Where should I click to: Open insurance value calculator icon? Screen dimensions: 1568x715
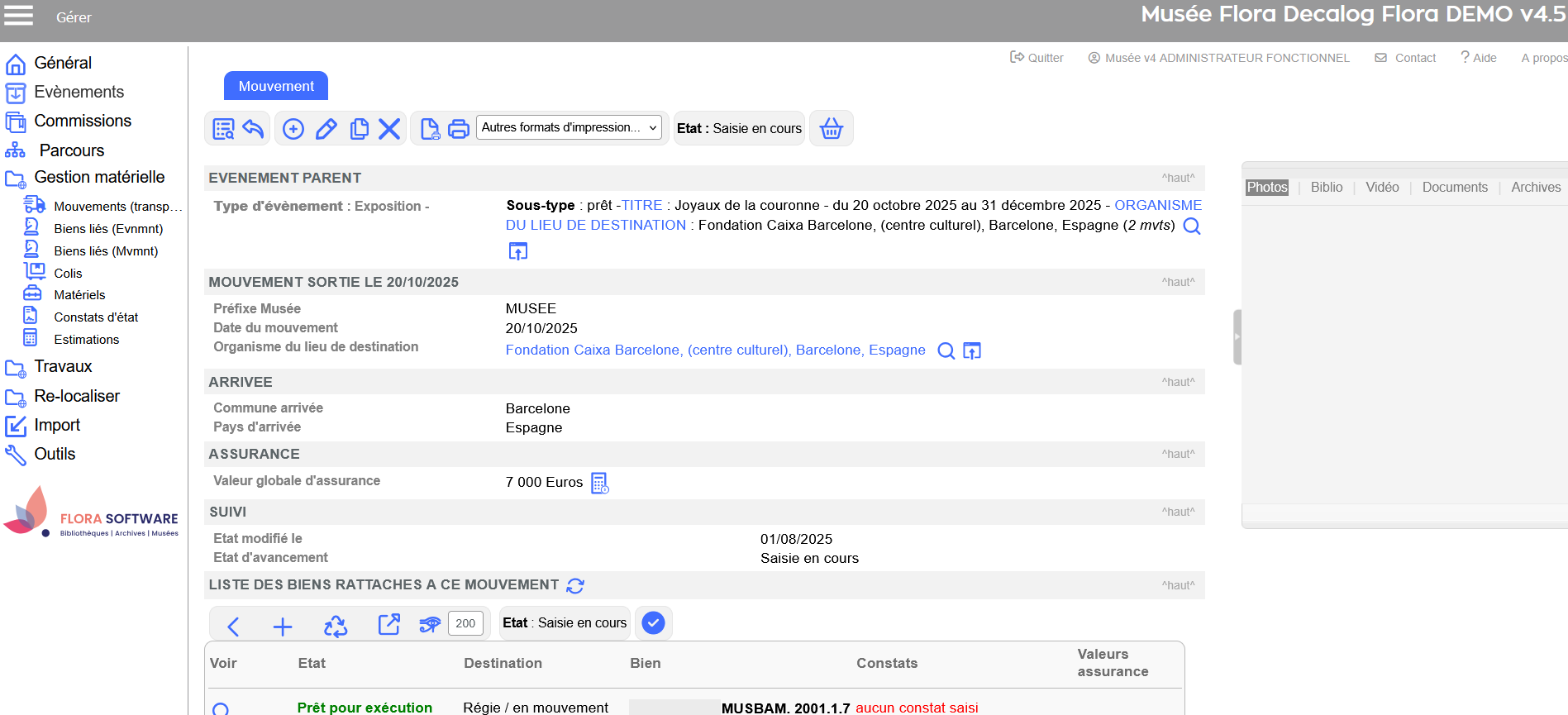coord(600,483)
